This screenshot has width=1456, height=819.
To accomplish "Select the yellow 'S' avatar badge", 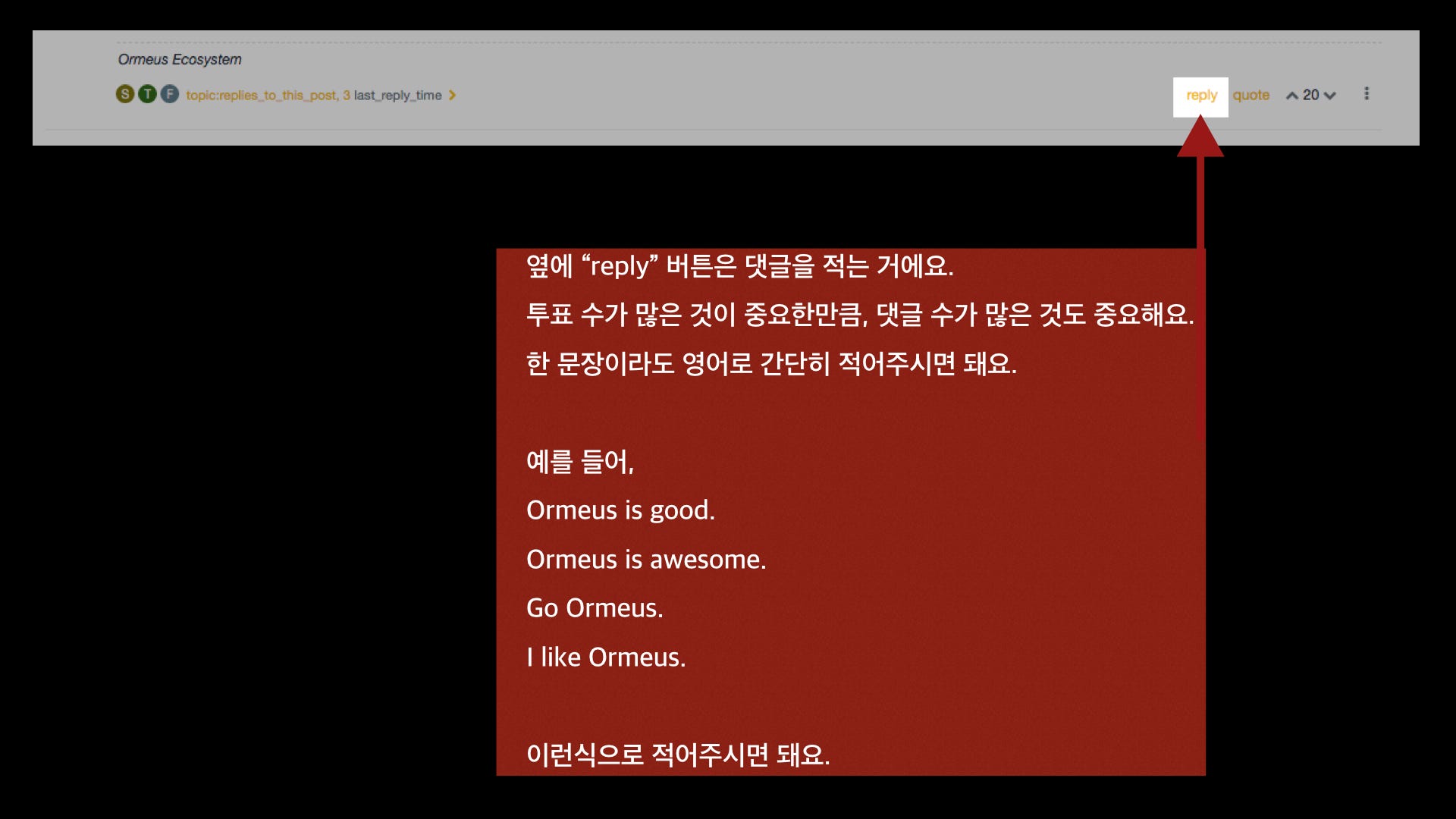I will point(124,94).
